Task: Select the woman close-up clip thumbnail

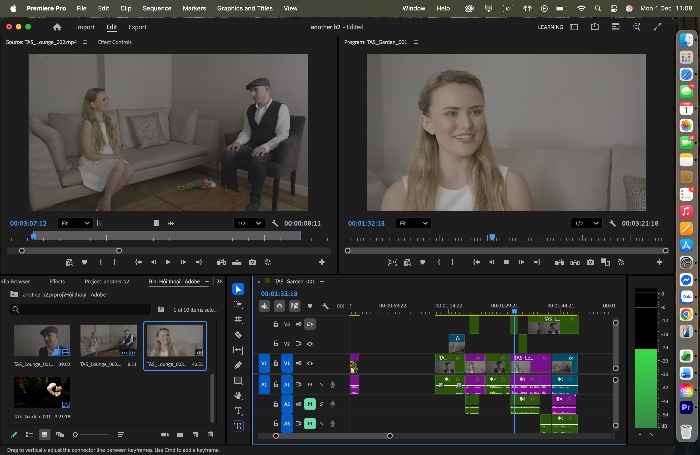Action: pyautogui.click(x=175, y=340)
